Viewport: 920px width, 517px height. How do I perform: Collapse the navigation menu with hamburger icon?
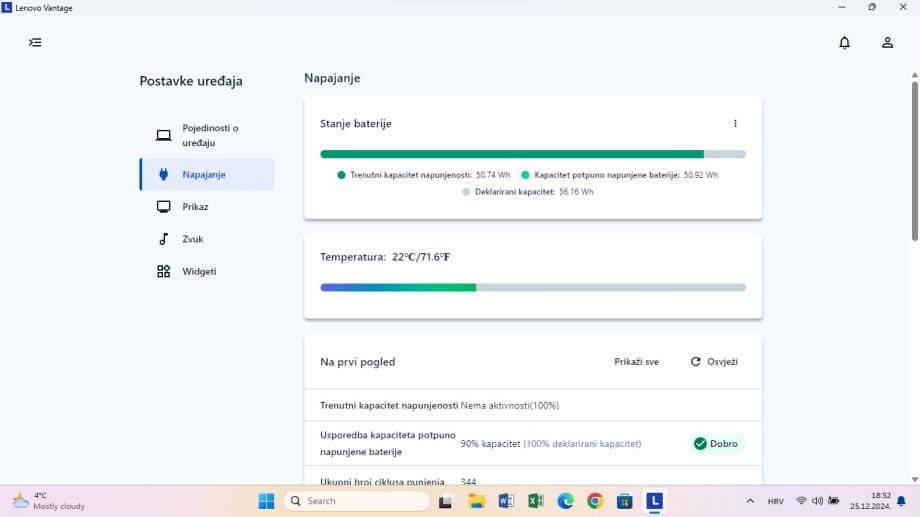[x=35, y=42]
